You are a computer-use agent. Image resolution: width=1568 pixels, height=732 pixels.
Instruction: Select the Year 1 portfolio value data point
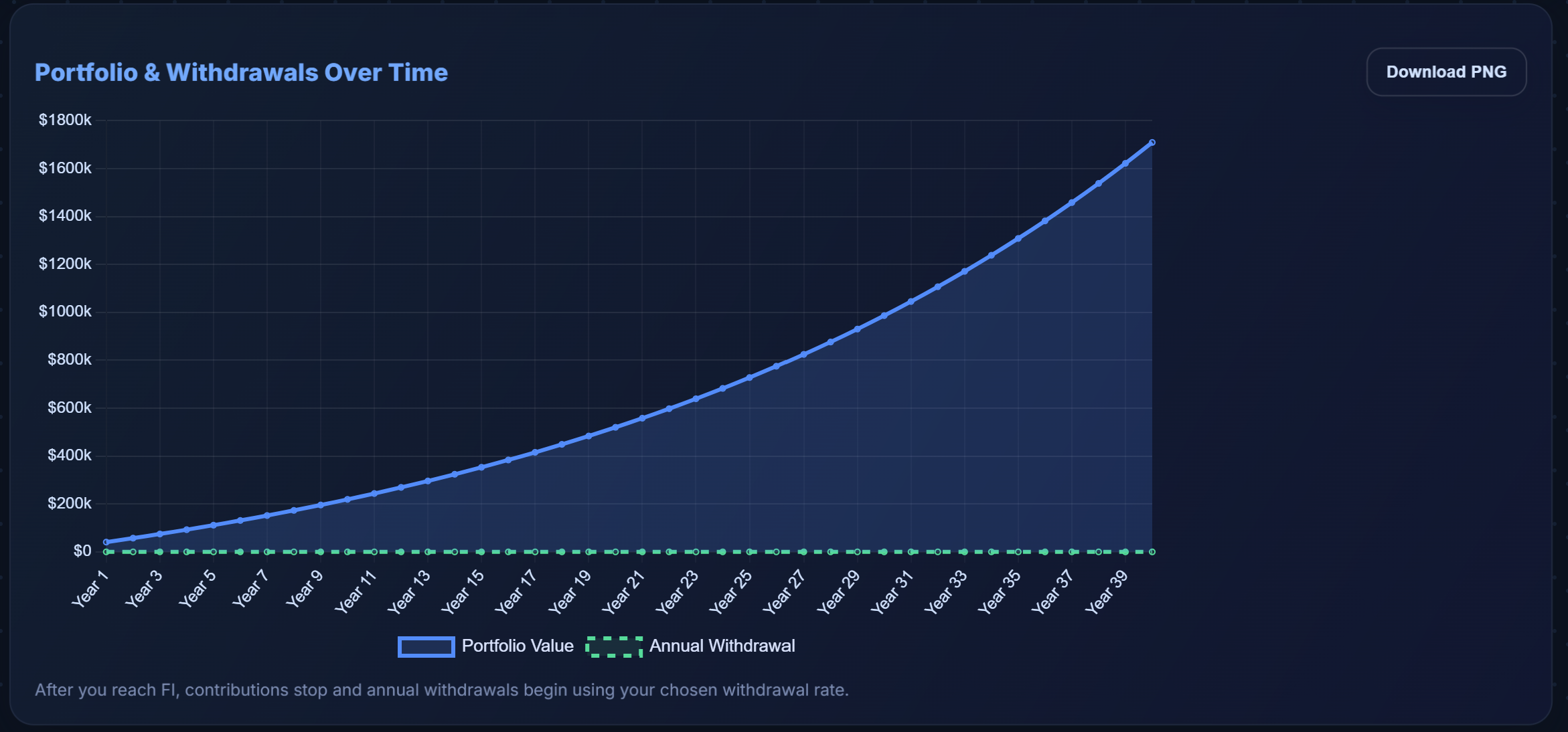[106, 542]
